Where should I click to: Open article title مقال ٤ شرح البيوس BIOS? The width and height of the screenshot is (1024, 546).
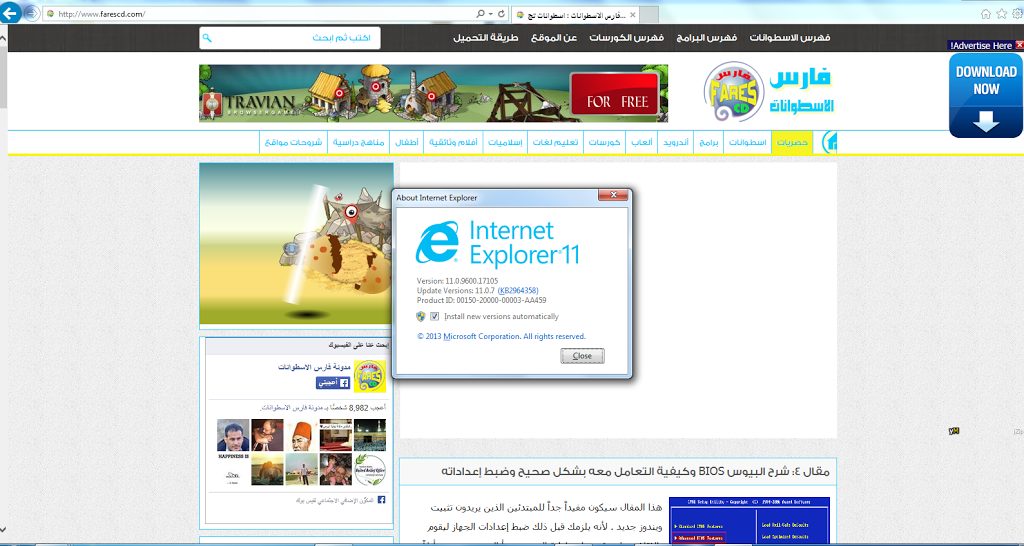[635, 471]
